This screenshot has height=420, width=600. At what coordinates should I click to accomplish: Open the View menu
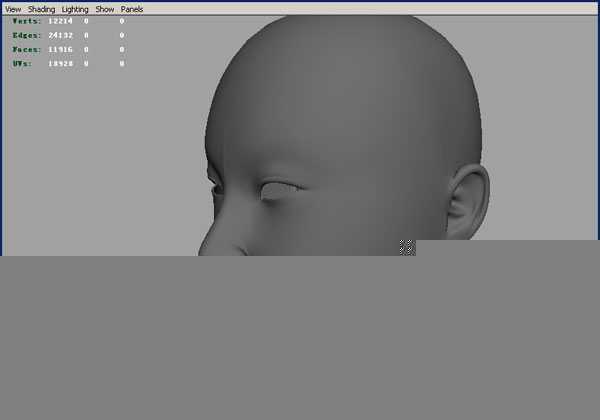13,9
